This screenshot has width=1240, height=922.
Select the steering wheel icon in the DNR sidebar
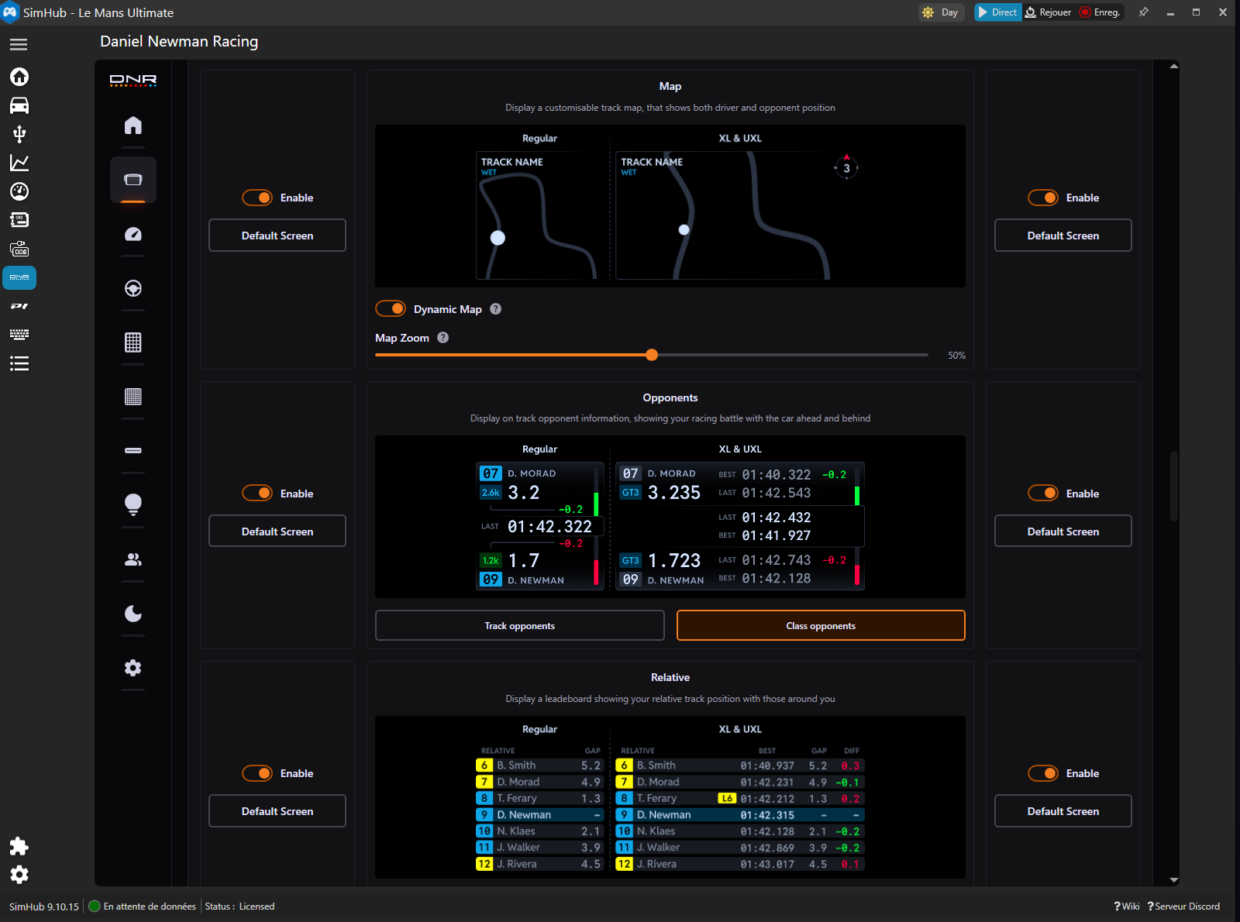[x=132, y=287]
